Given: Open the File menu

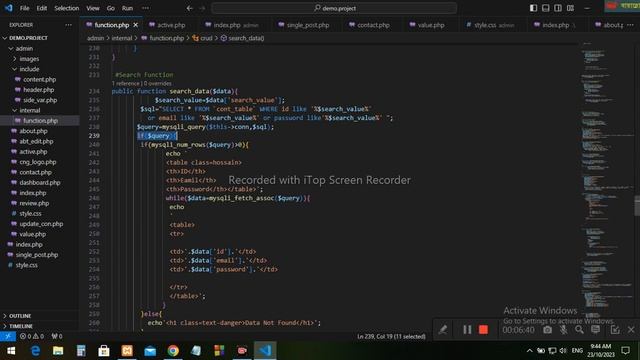Looking at the screenshot, I should pos(24,8).
